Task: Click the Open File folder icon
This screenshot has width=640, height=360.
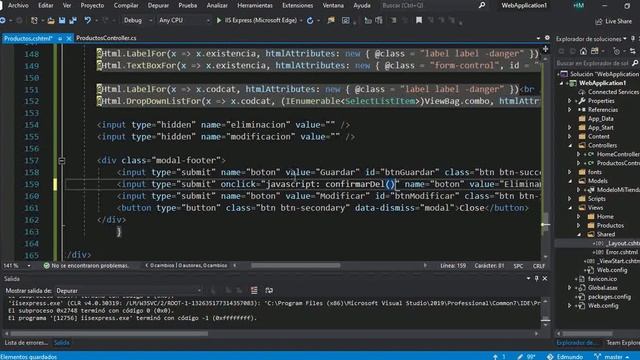Action: click(x=51, y=20)
